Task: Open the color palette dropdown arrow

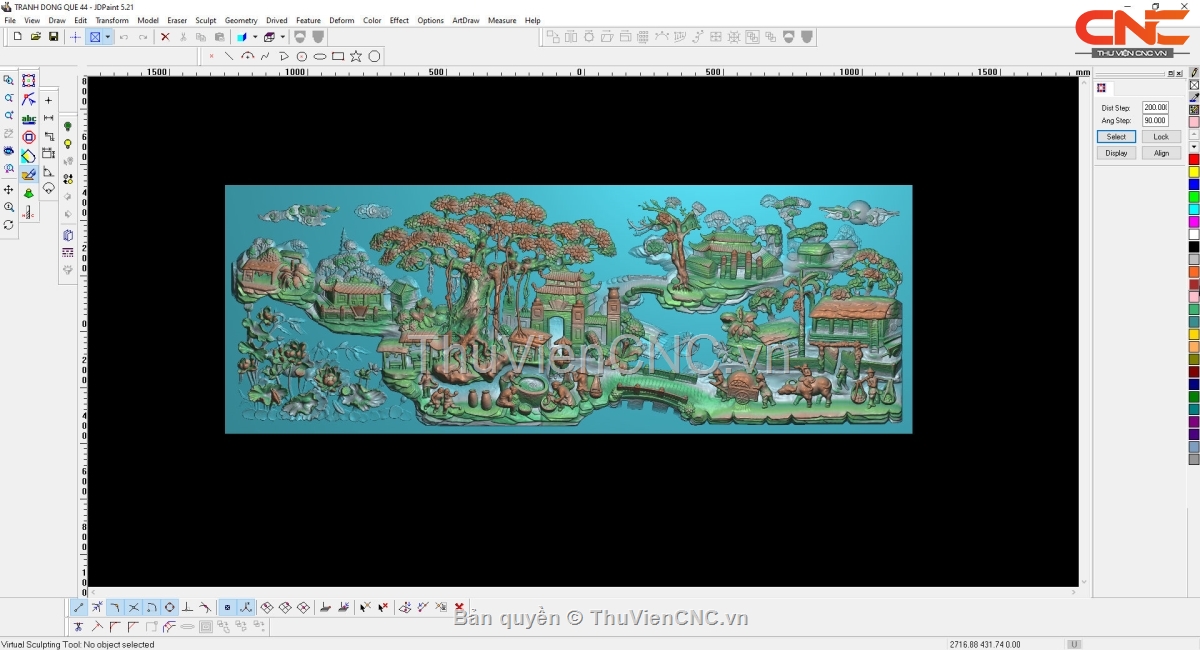Action: point(1194,147)
